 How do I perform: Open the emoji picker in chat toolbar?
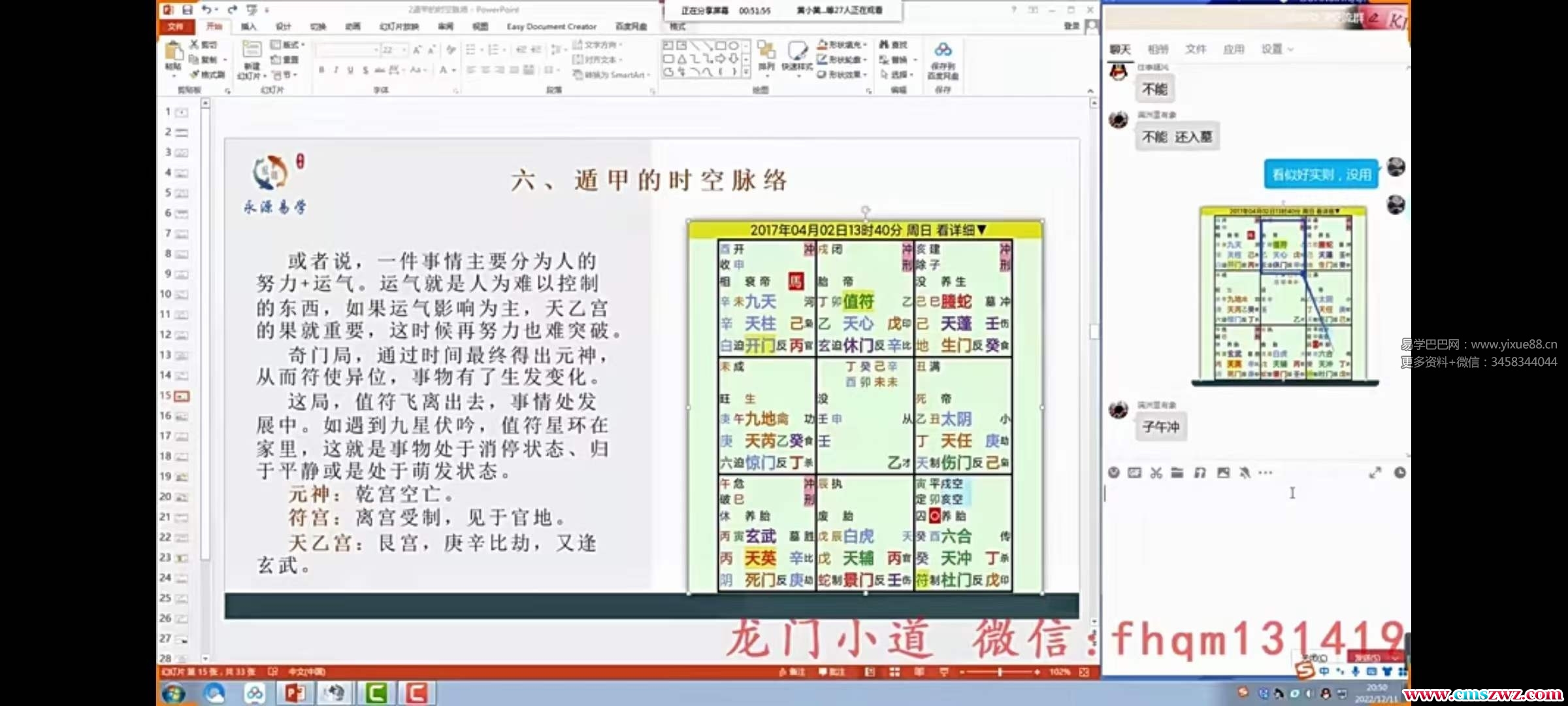tap(1114, 473)
